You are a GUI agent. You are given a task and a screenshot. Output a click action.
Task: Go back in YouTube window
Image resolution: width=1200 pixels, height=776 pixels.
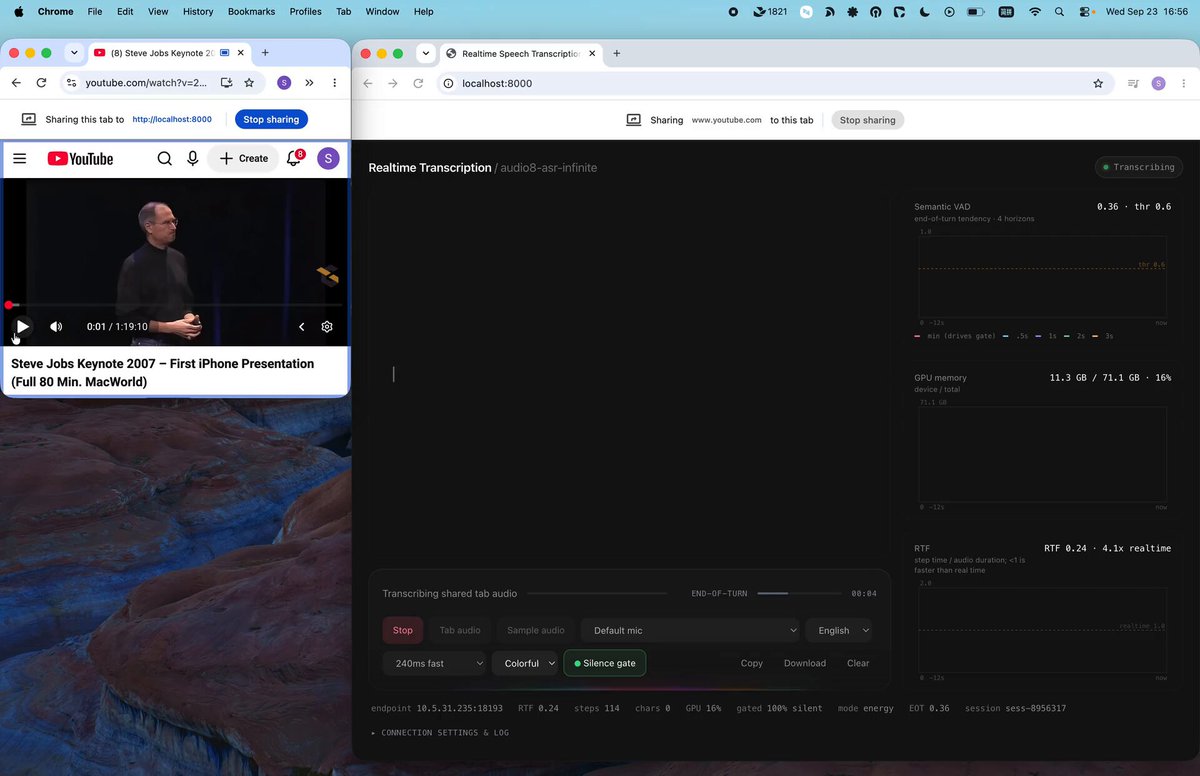(x=16, y=83)
